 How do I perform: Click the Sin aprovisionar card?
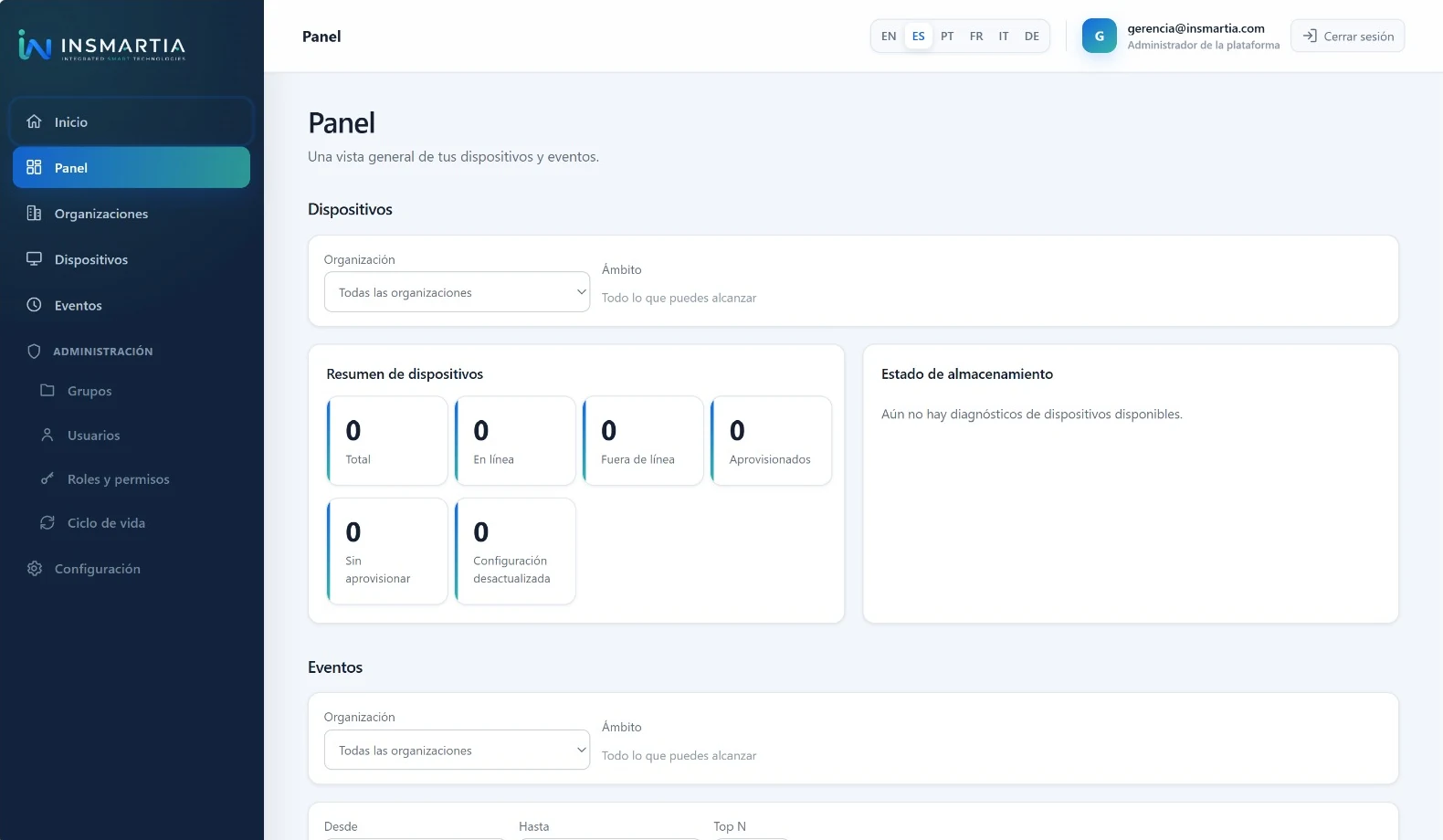point(387,551)
